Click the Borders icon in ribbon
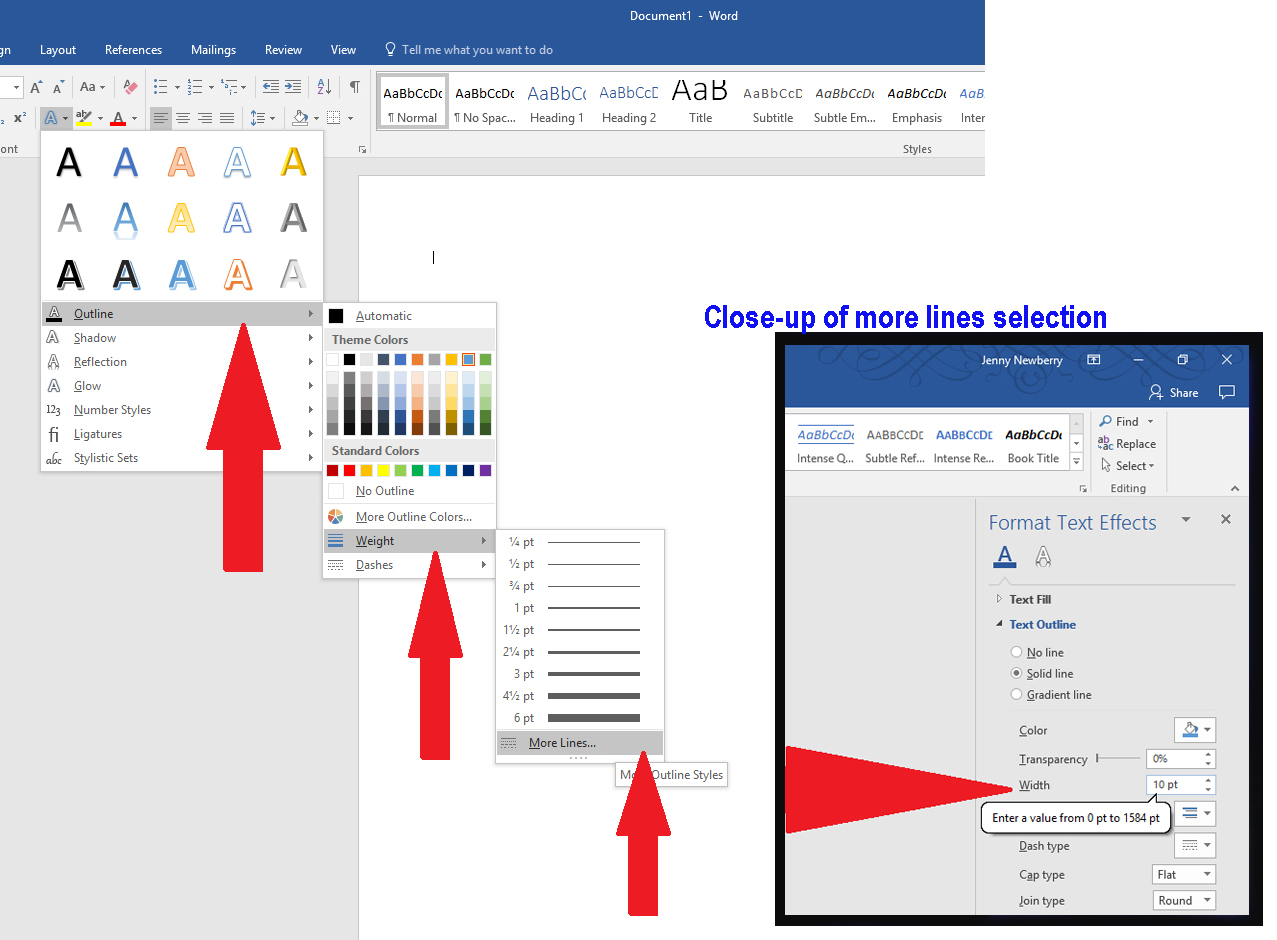Viewport: 1277px width, 940px height. 334,118
